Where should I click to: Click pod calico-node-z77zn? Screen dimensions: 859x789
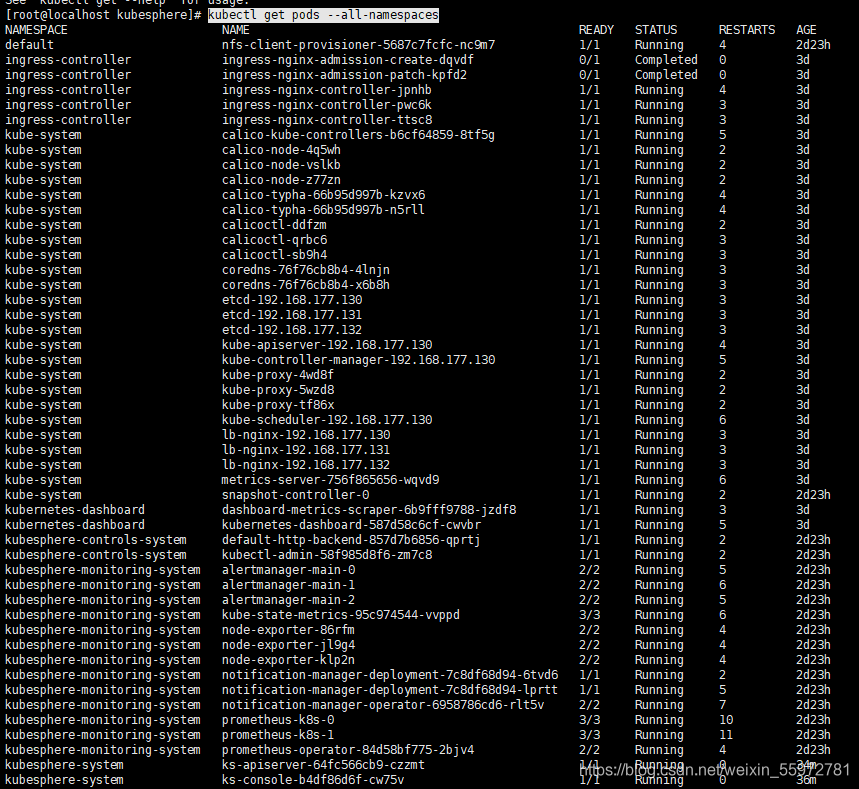coord(281,180)
